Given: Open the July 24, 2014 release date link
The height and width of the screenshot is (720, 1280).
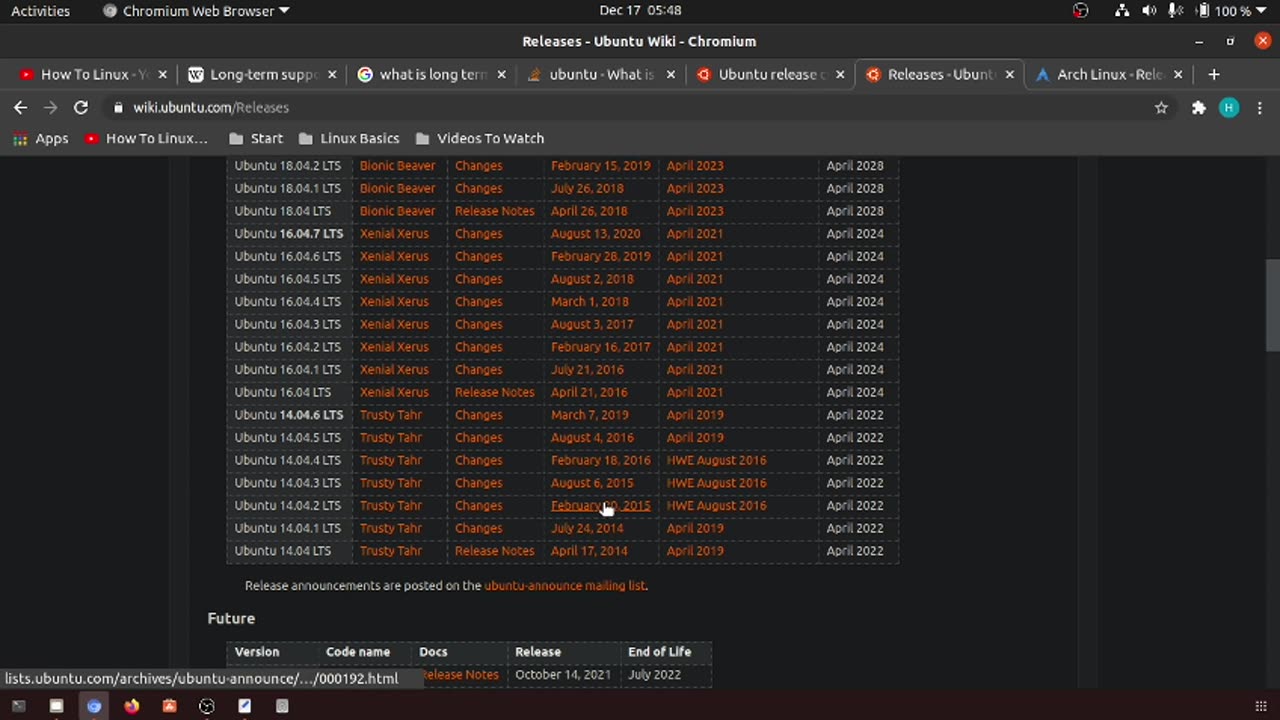Looking at the screenshot, I should pos(587,528).
